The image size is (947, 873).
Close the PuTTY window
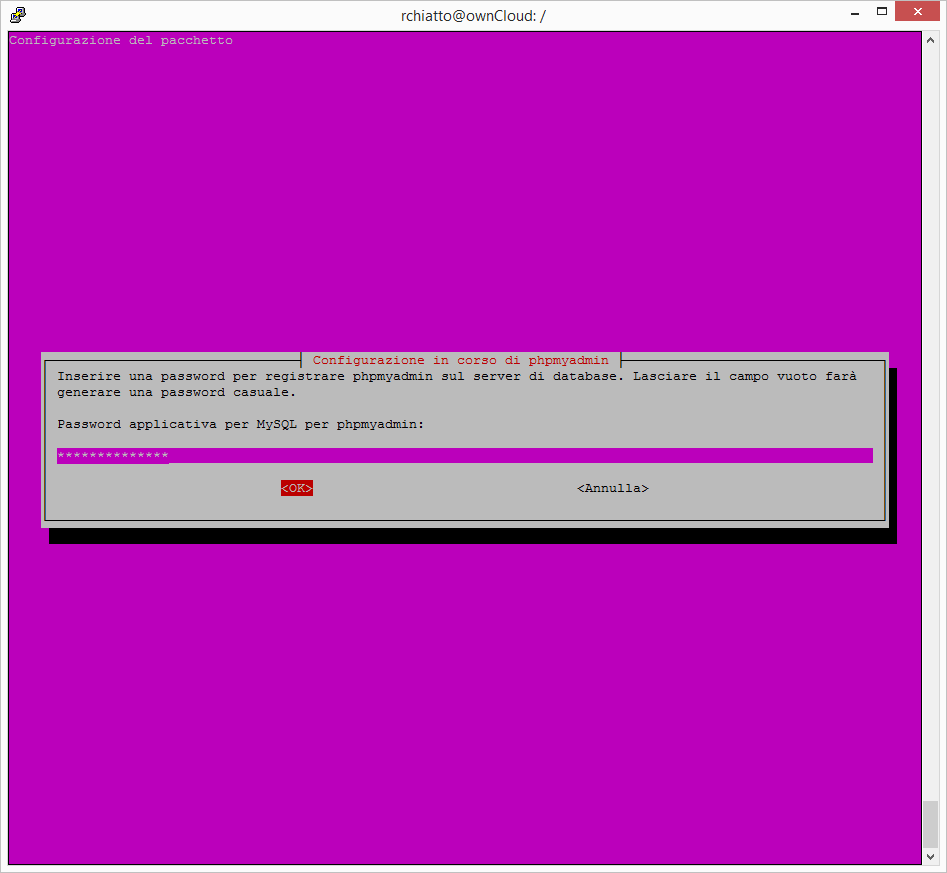917,11
